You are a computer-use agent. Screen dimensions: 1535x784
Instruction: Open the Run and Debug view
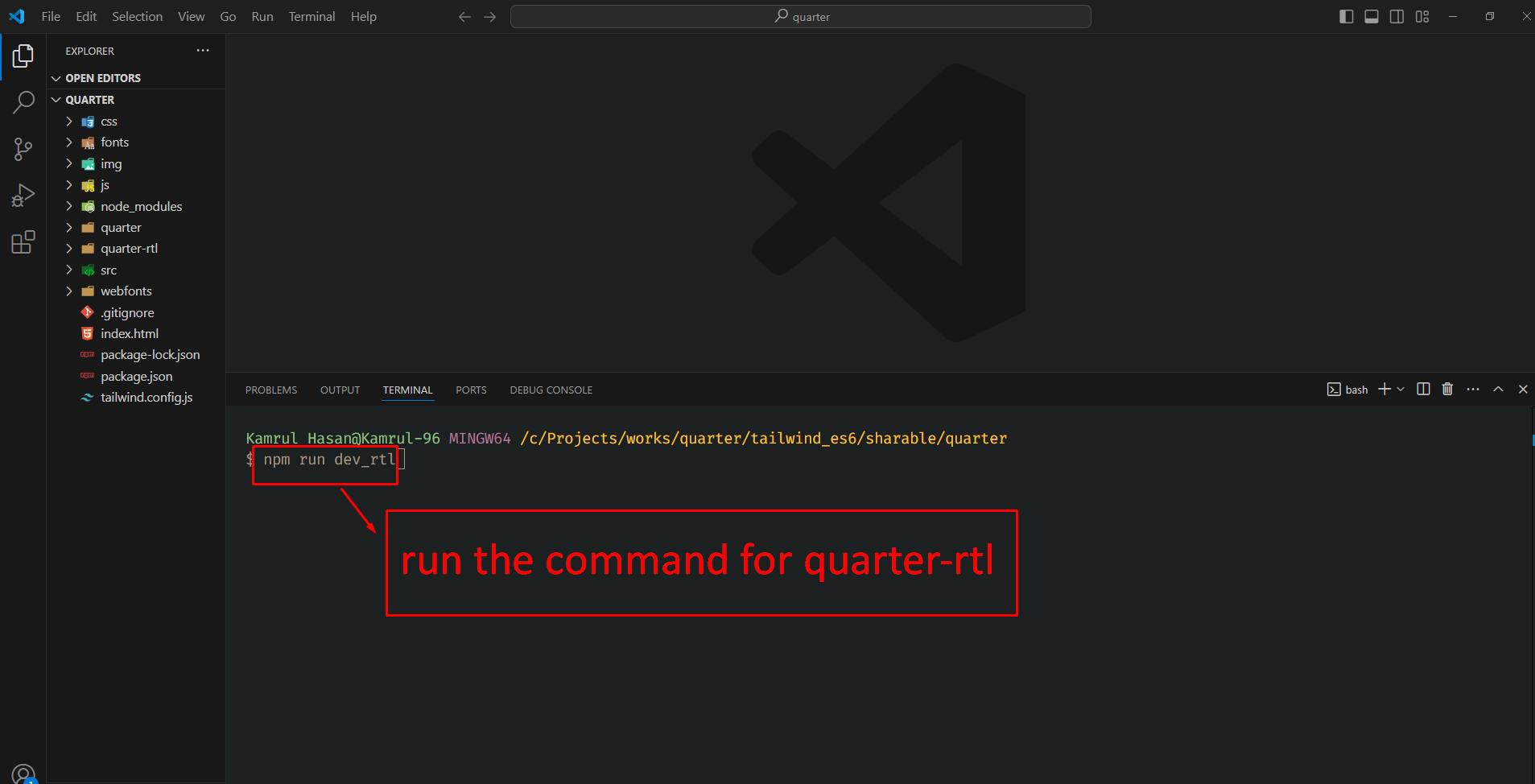[23, 196]
